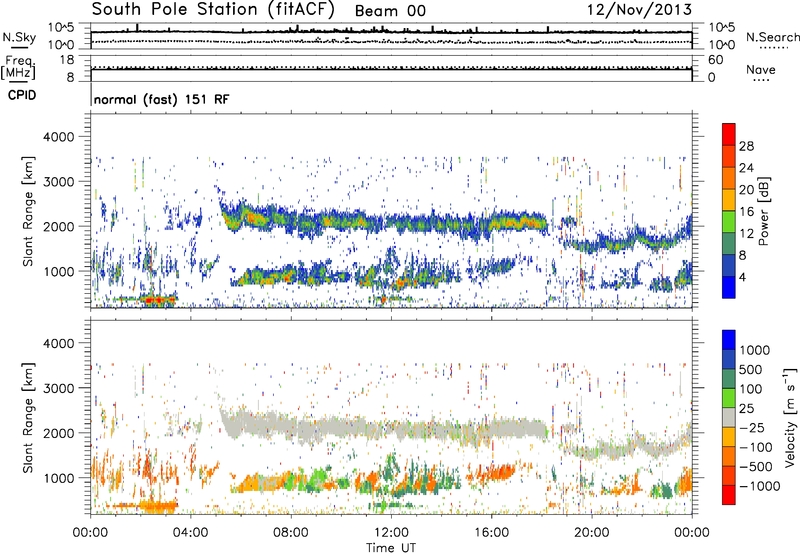Click the 'N.Search' legend label

coord(772,37)
